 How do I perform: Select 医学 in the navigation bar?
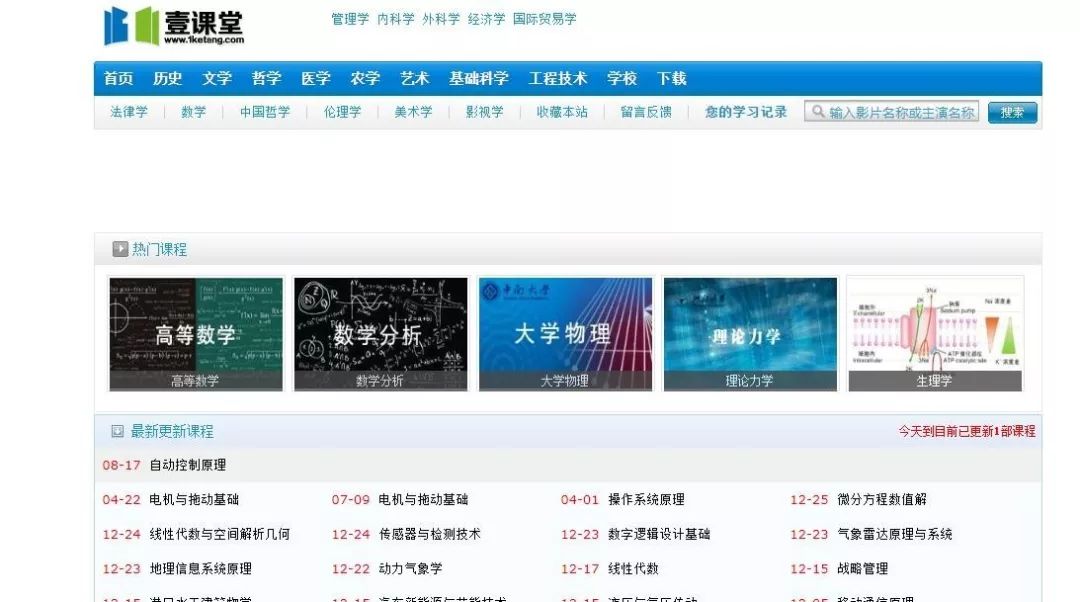tap(314, 78)
